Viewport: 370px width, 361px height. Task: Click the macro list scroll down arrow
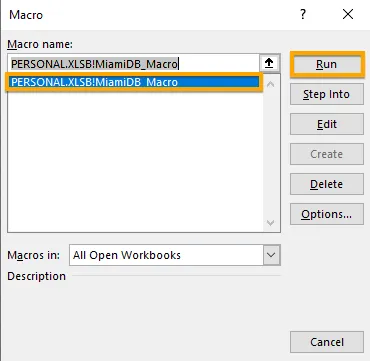tap(271, 222)
